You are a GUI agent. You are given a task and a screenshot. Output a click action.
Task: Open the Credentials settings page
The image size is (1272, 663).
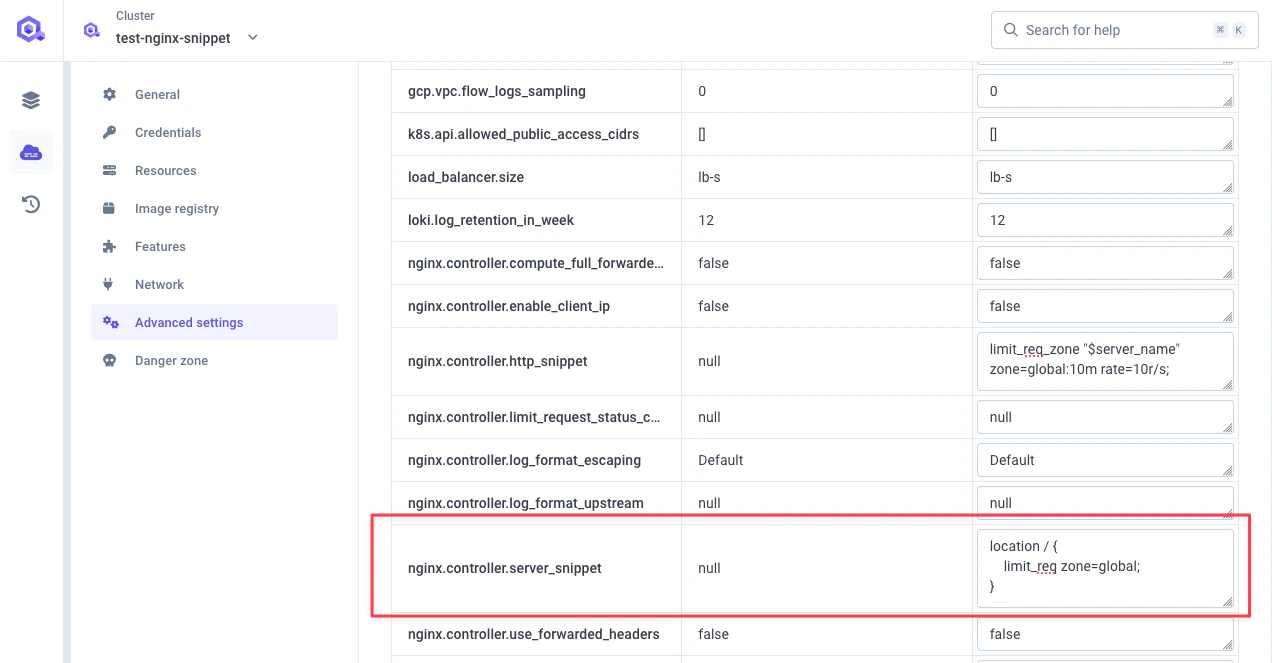pyautogui.click(x=167, y=132)
